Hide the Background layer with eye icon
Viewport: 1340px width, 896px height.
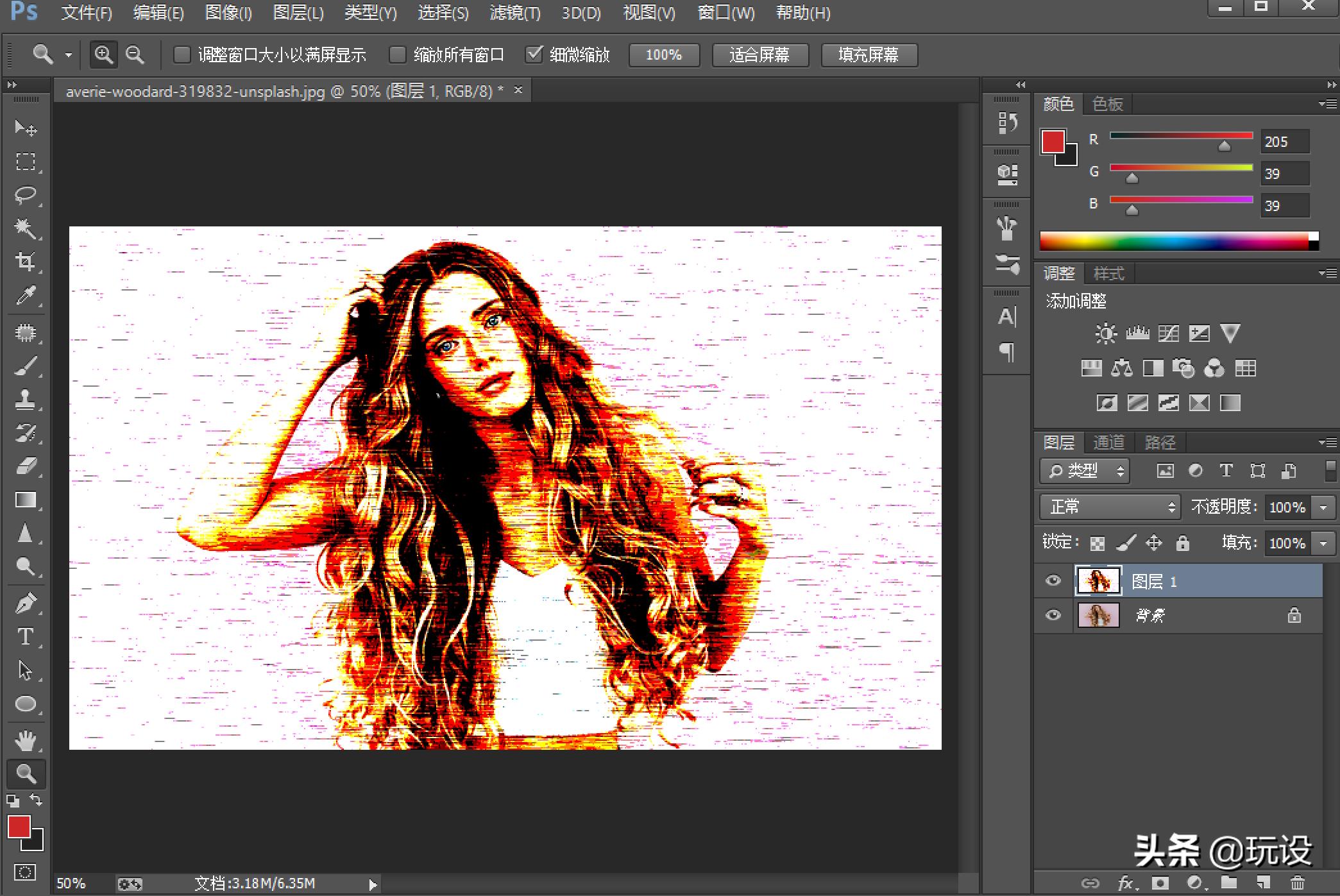point(1053,616)
